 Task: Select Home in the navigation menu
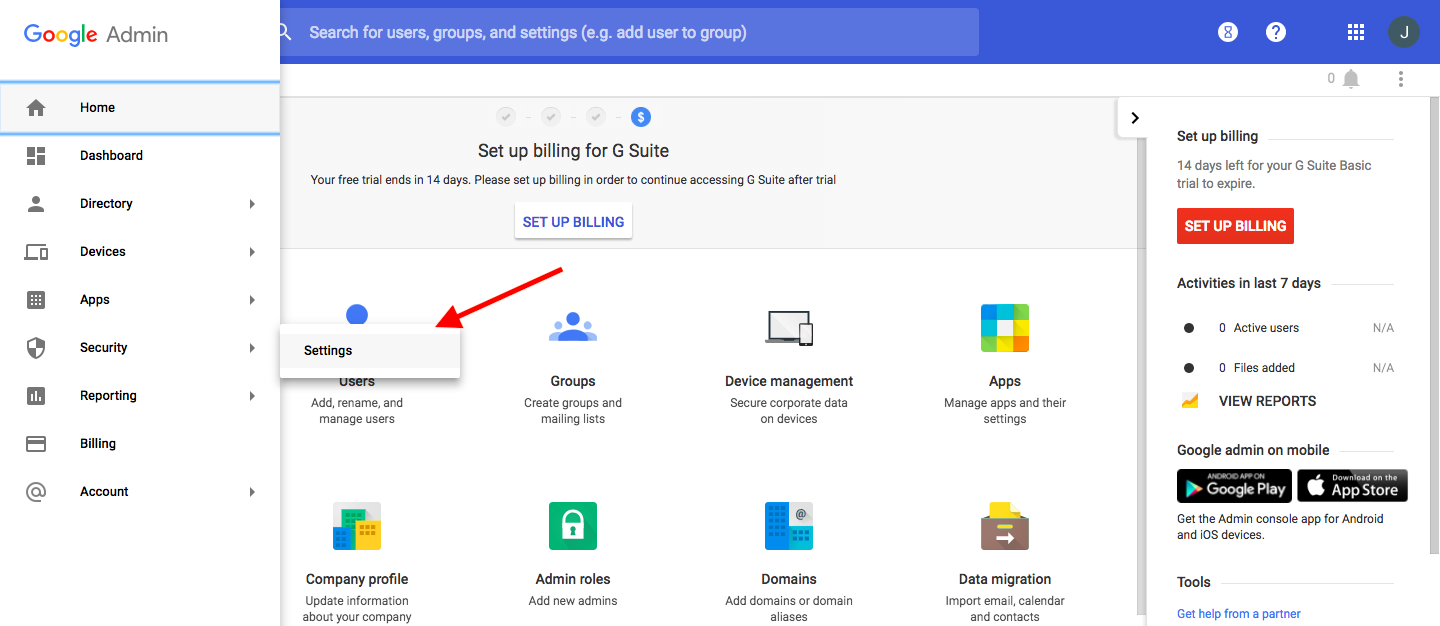140,107
